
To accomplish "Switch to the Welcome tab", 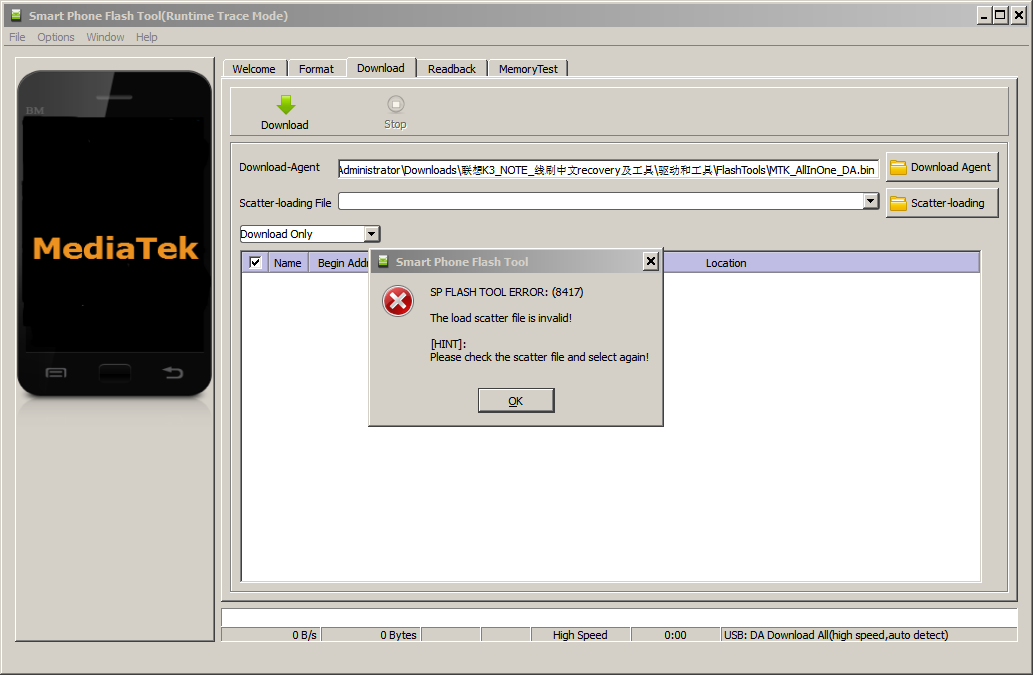I will tap(254, 68).
